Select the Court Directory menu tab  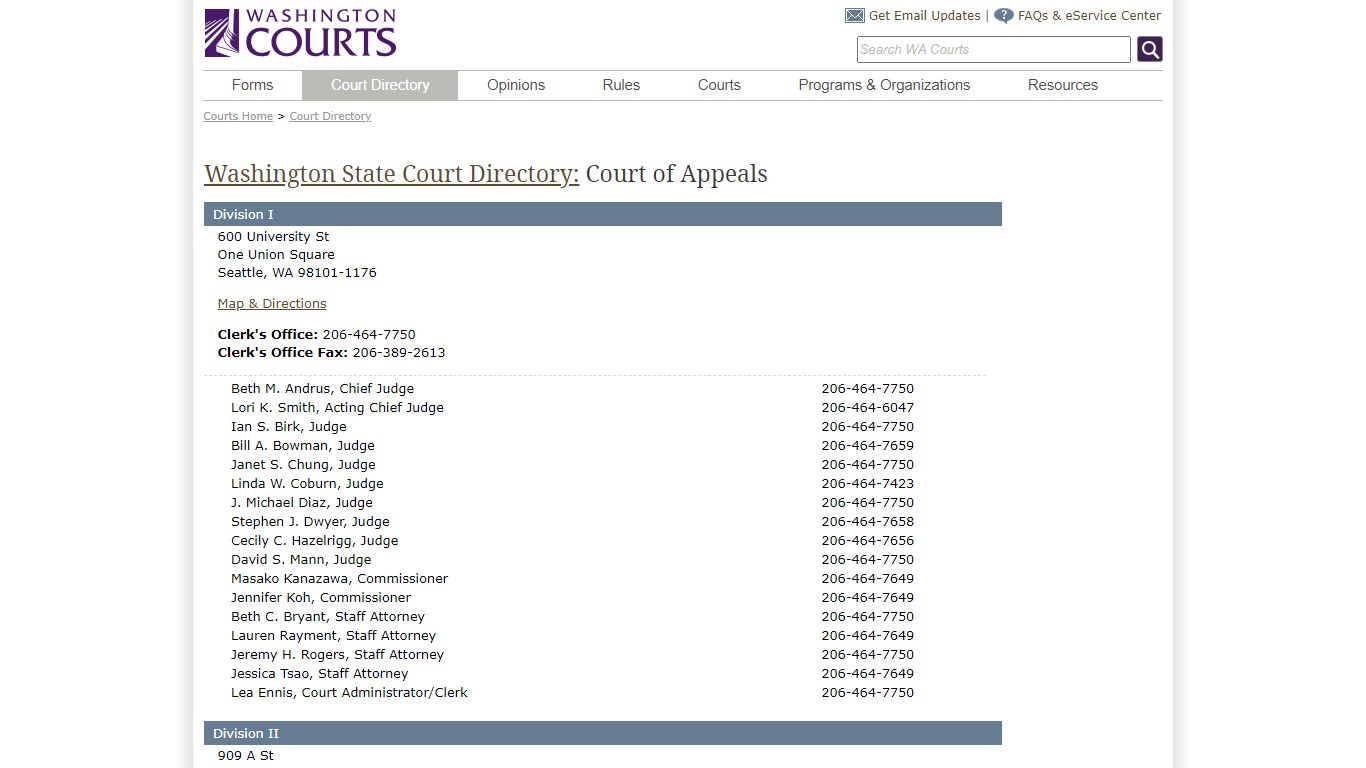[380, 85]
